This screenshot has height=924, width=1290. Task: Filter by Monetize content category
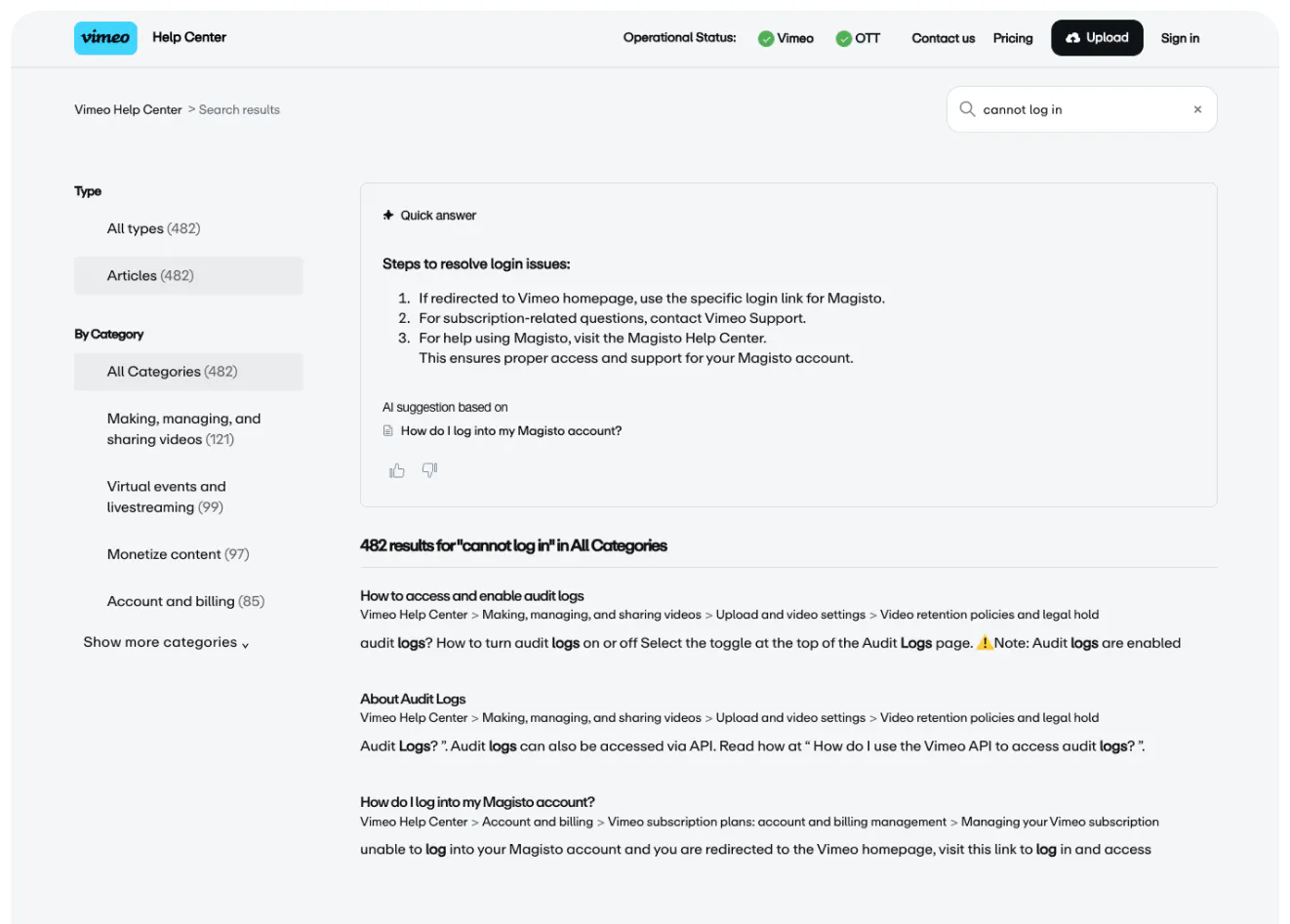(x=178, y=554)
